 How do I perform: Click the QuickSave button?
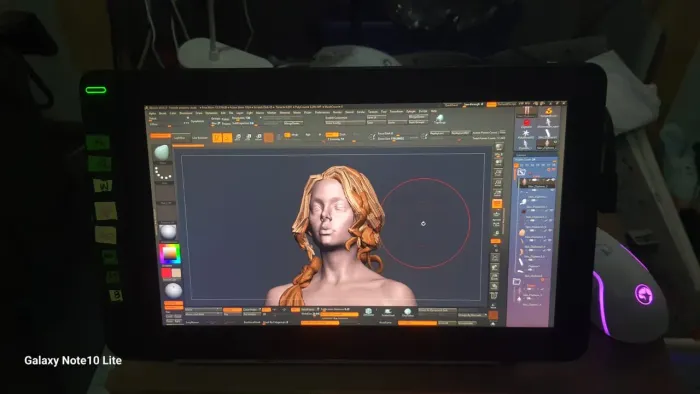[451, 104]
